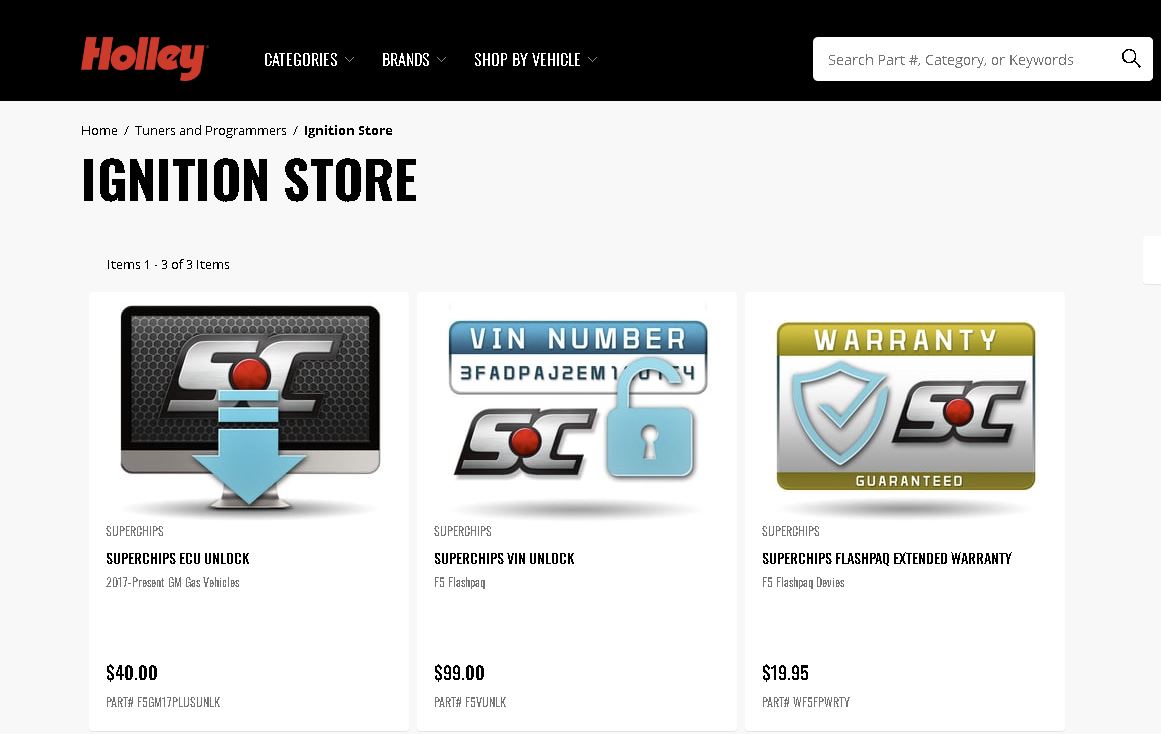Open the Shop By Vehicle dropdown
1161x734 pixels.
click(x=535, y=59)
